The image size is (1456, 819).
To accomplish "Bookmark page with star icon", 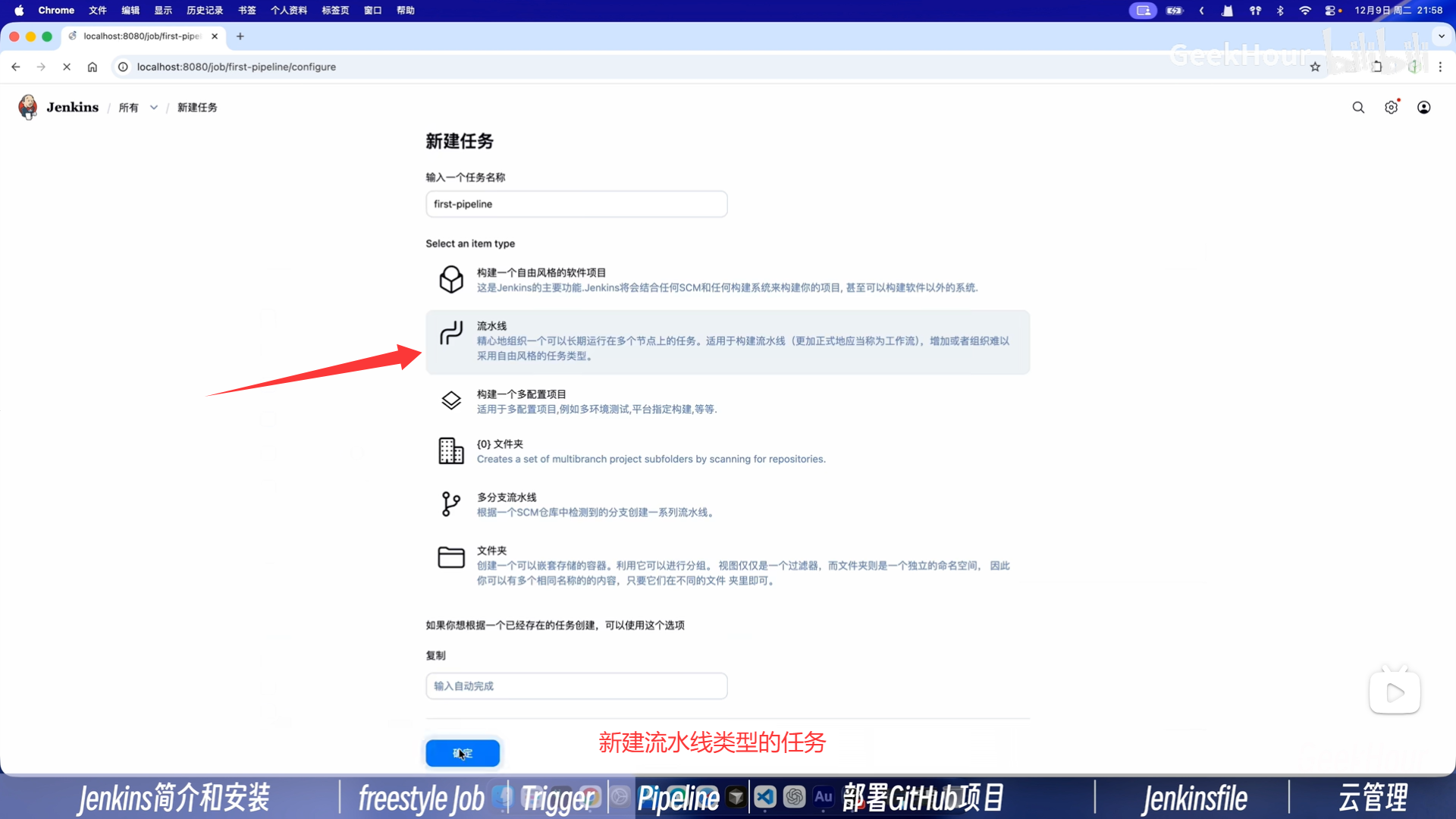I will point(1315,67).
